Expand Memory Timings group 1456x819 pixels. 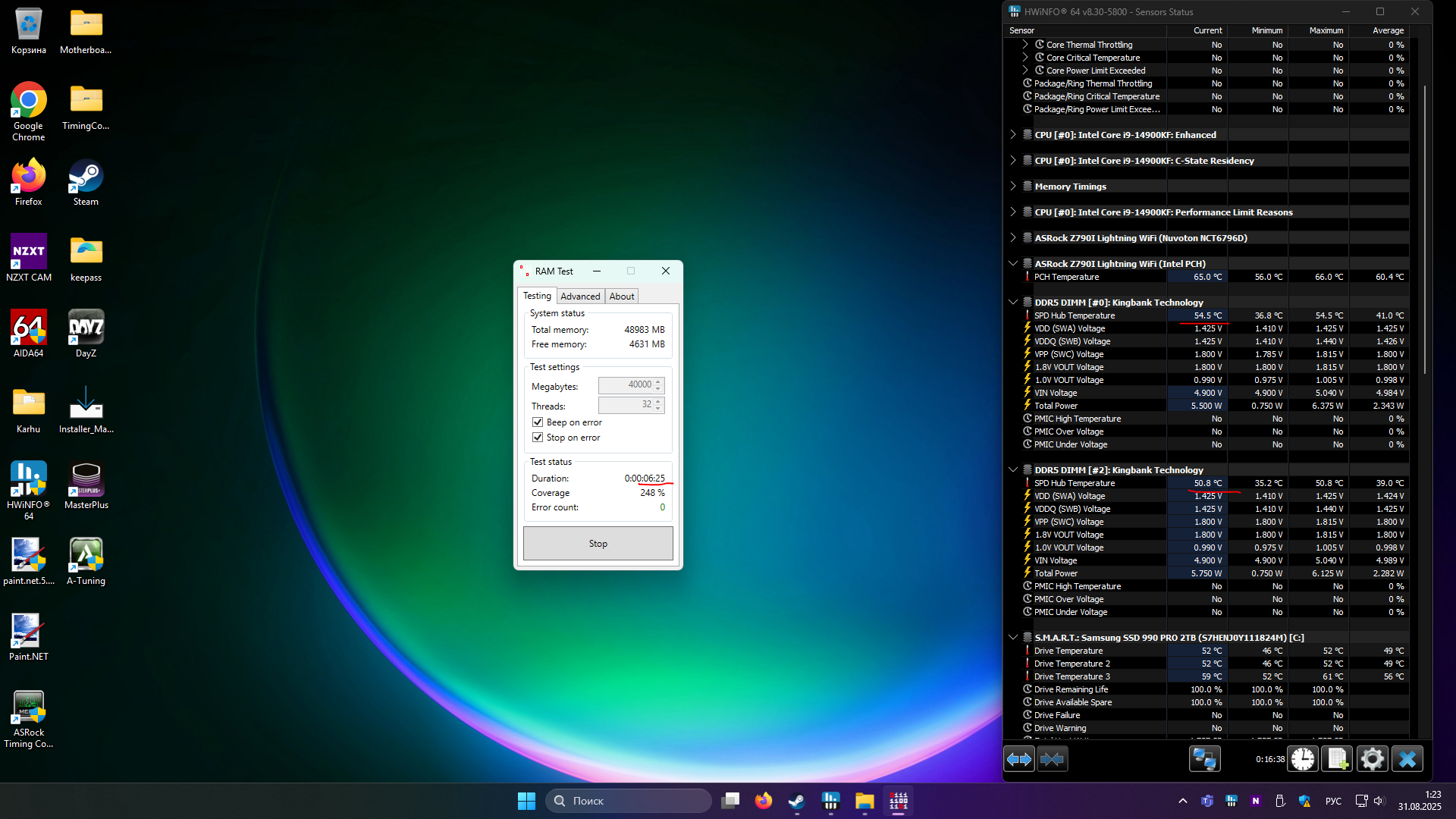pos(1013,187)
